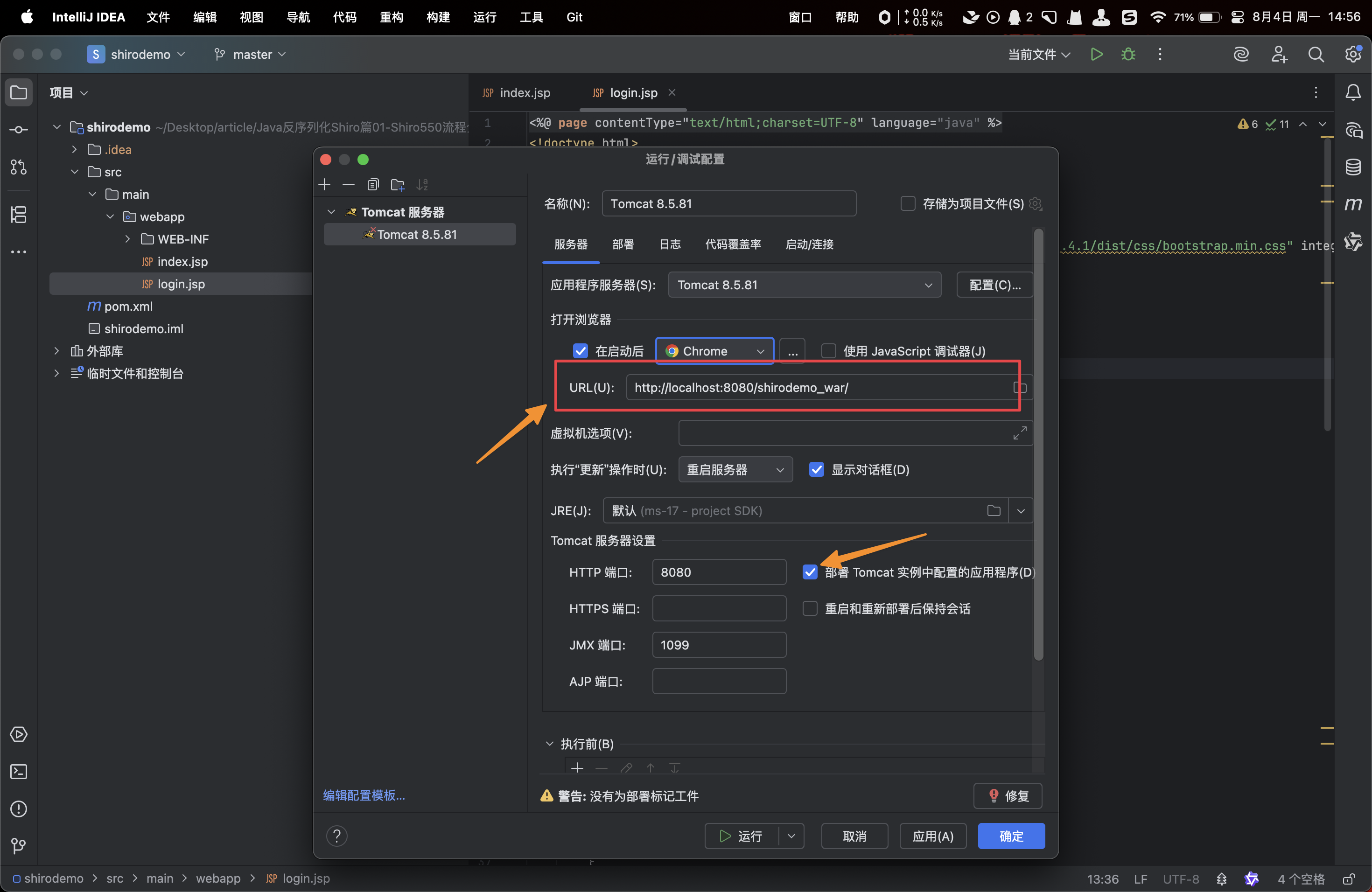Click the add new configuration plus icon
1372x892 pixels.
pyautogui.click(x=324, y=184)
